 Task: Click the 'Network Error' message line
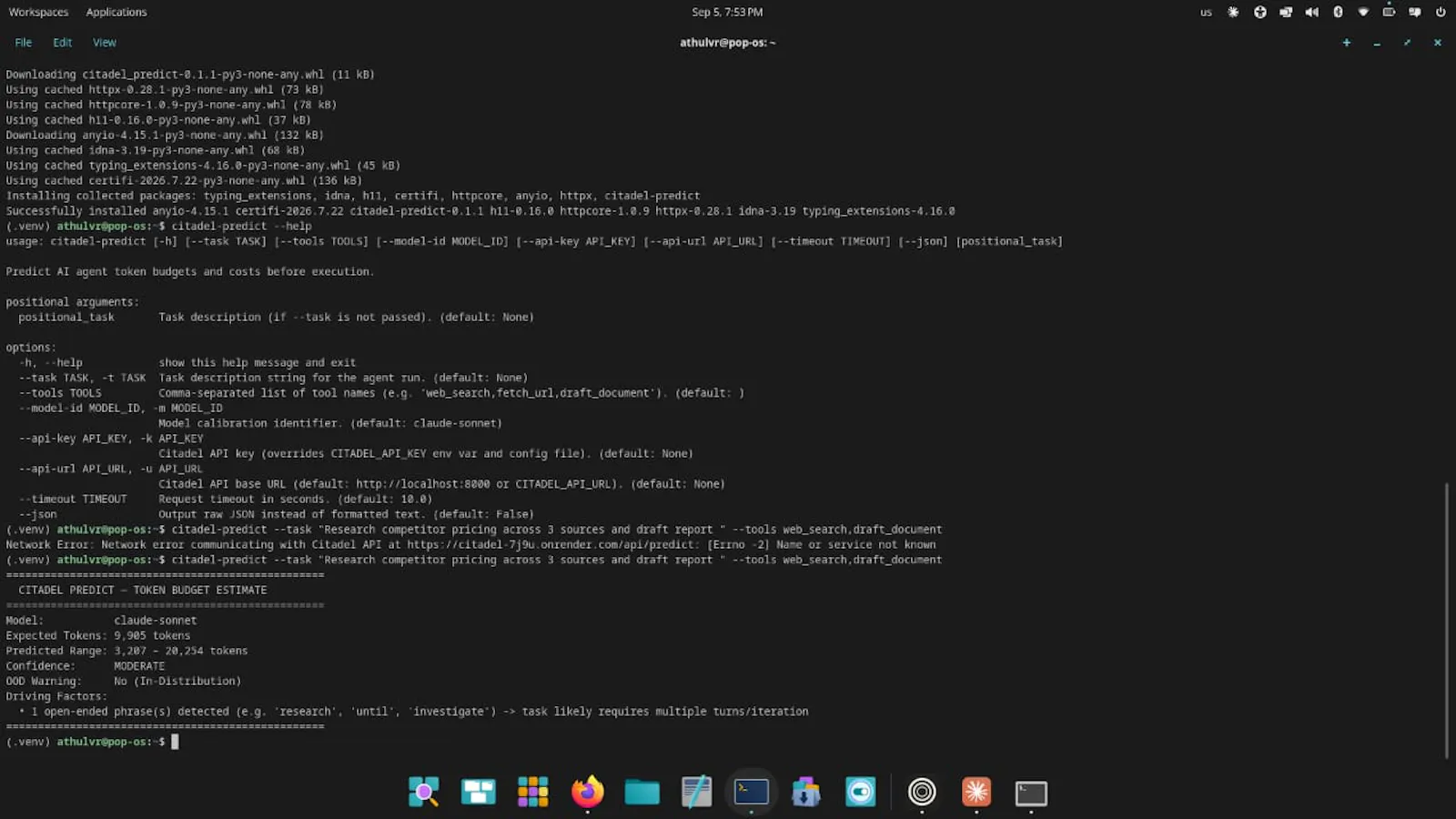(470, 545)
